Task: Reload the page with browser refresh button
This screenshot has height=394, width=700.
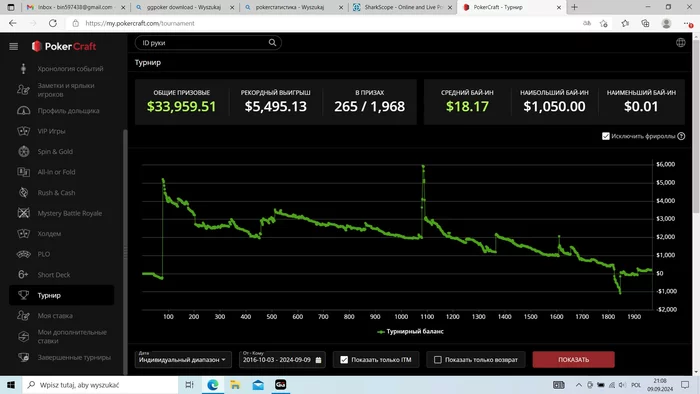Action: click(x=53, y=23)
